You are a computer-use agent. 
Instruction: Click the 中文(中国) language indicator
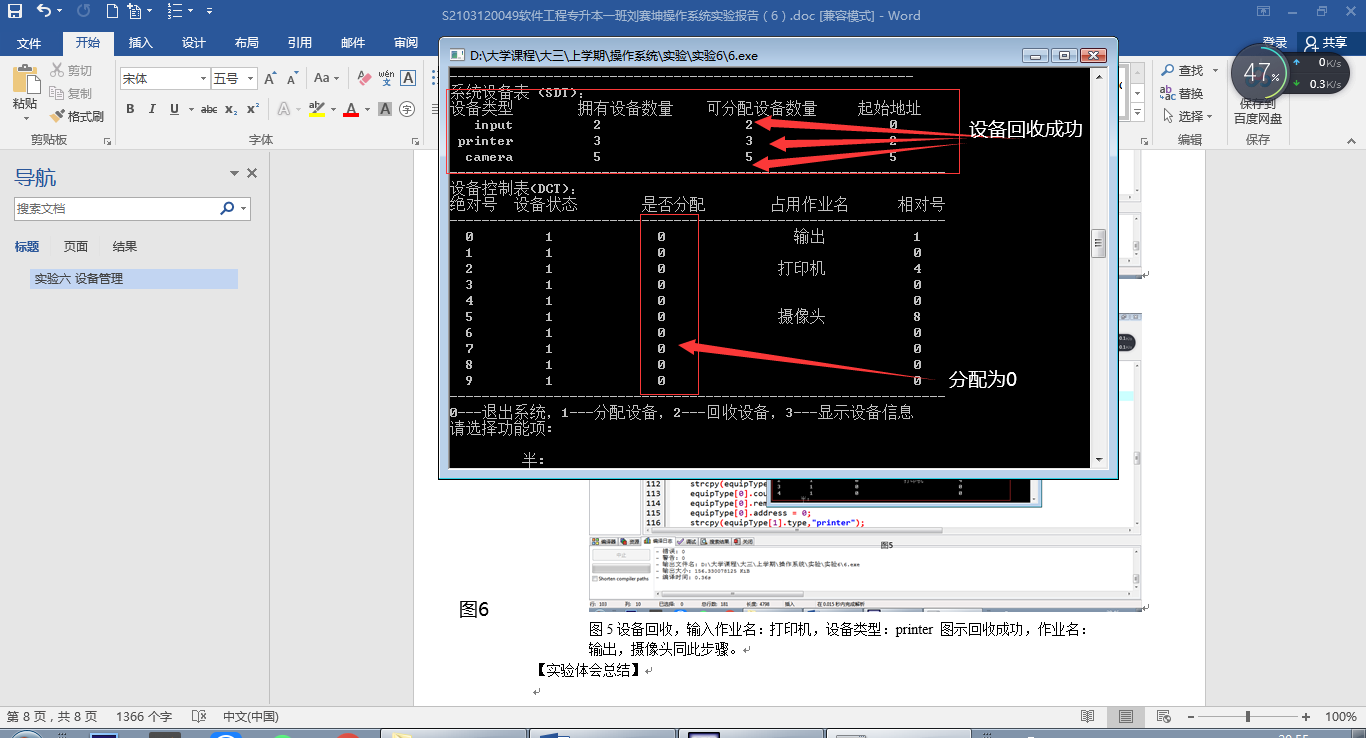250,717
